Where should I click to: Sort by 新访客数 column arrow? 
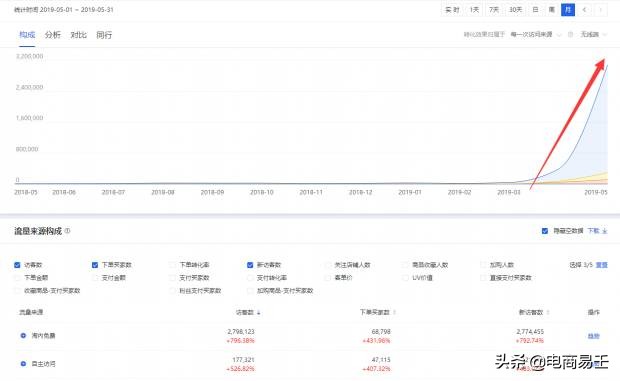pyautogui.click(x=548, y=313)
